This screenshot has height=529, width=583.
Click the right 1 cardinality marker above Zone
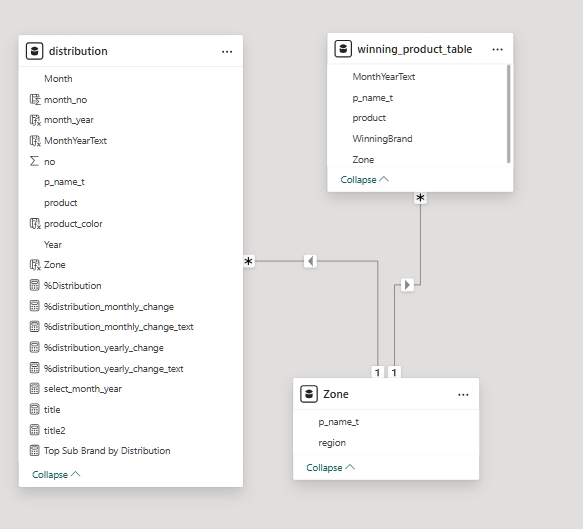coord(394,372)
